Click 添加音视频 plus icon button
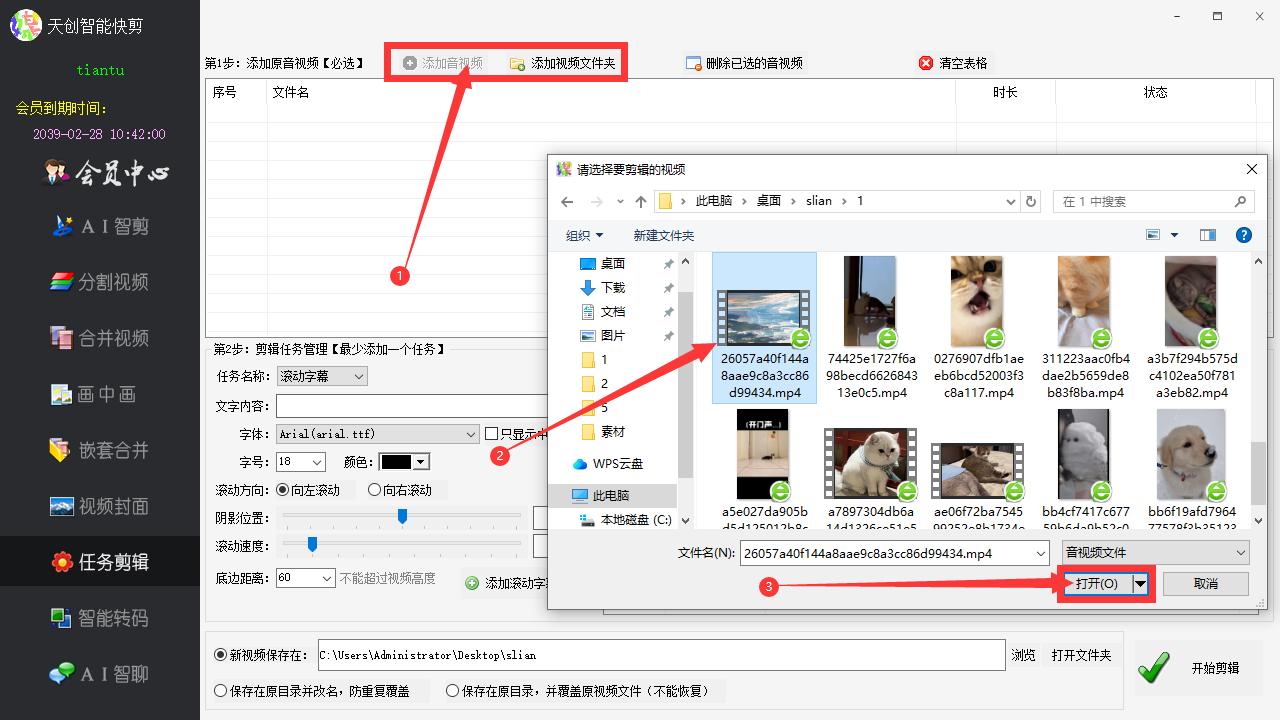1280x720 pixels. pyautogui.click(x=410, y=63)
